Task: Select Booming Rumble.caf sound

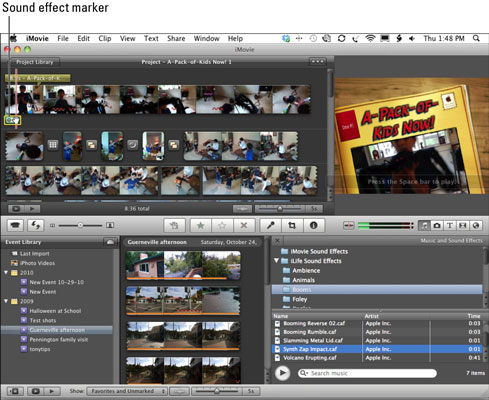Action: pyautogui.click(x=378, y=332)
